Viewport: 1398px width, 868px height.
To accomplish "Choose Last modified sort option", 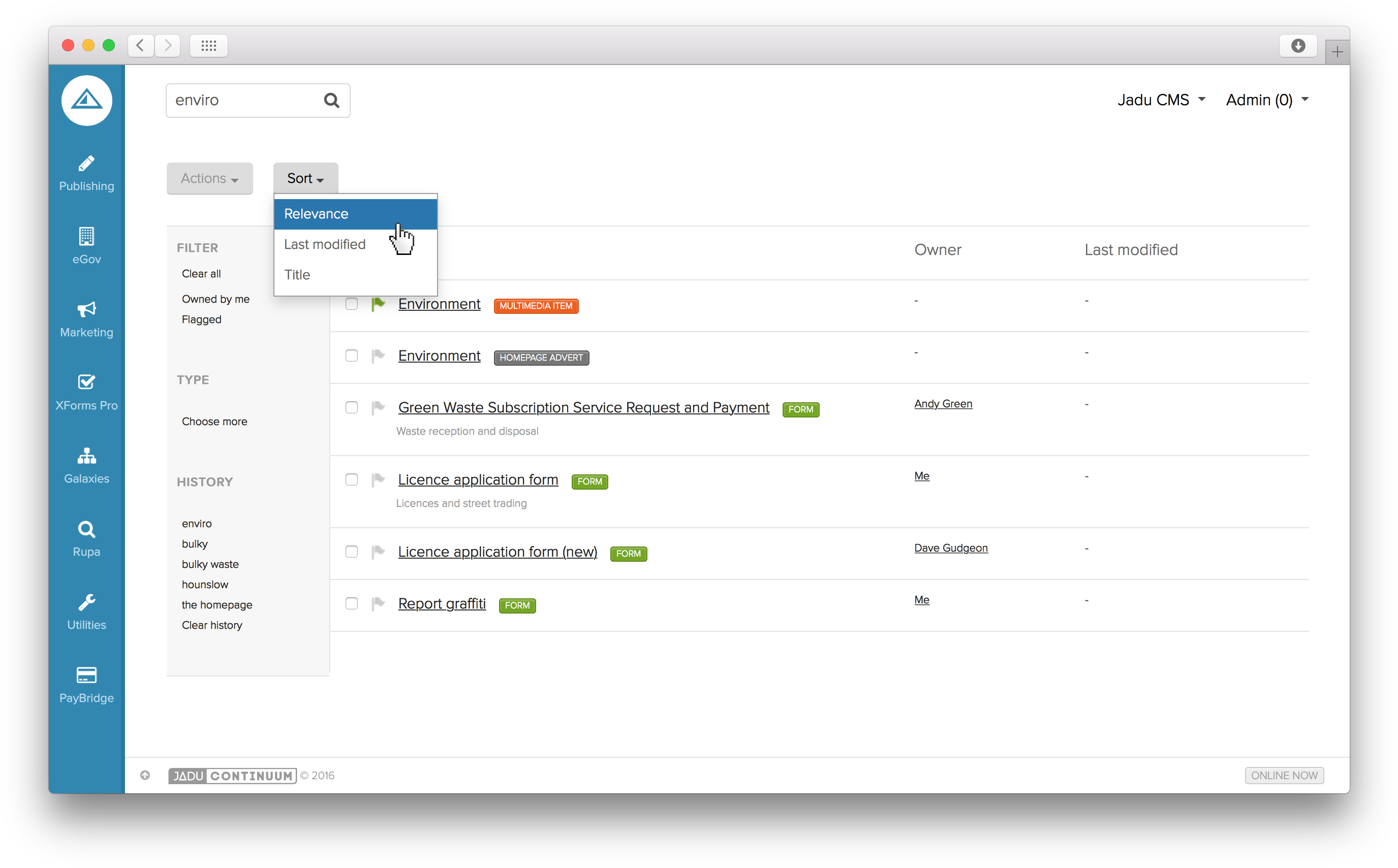I will pyautogui.click(x=325, y=245).
